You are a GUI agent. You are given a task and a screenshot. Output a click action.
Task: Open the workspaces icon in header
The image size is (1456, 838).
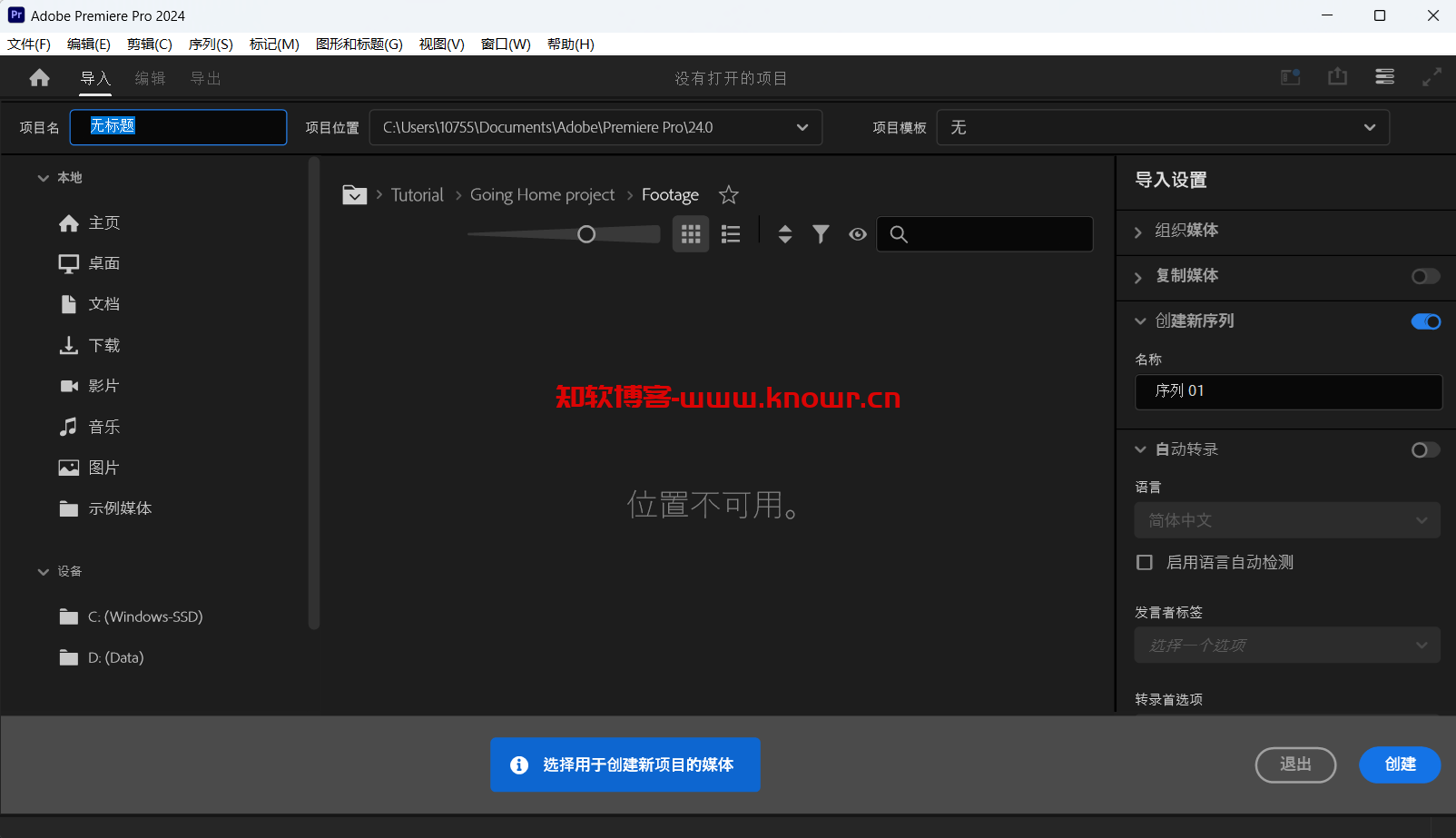pos(1291,77)
